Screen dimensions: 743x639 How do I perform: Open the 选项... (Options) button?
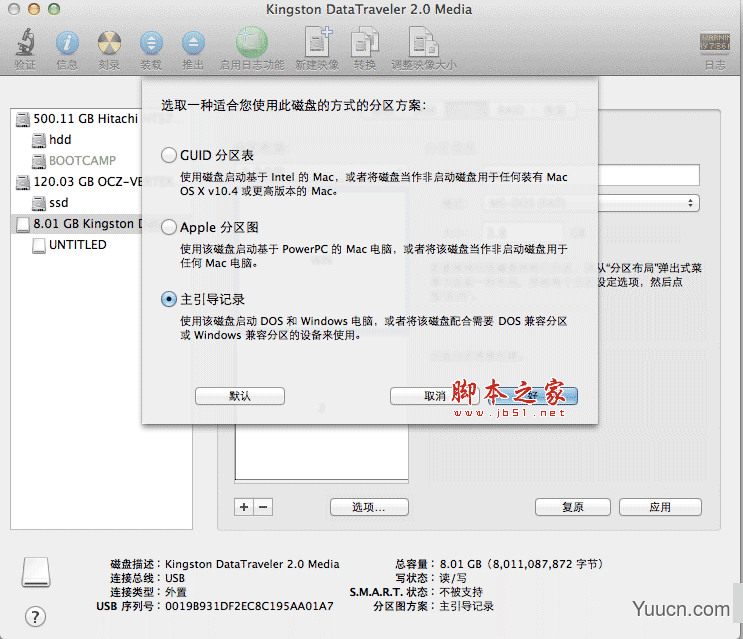[x=369, y=507]
